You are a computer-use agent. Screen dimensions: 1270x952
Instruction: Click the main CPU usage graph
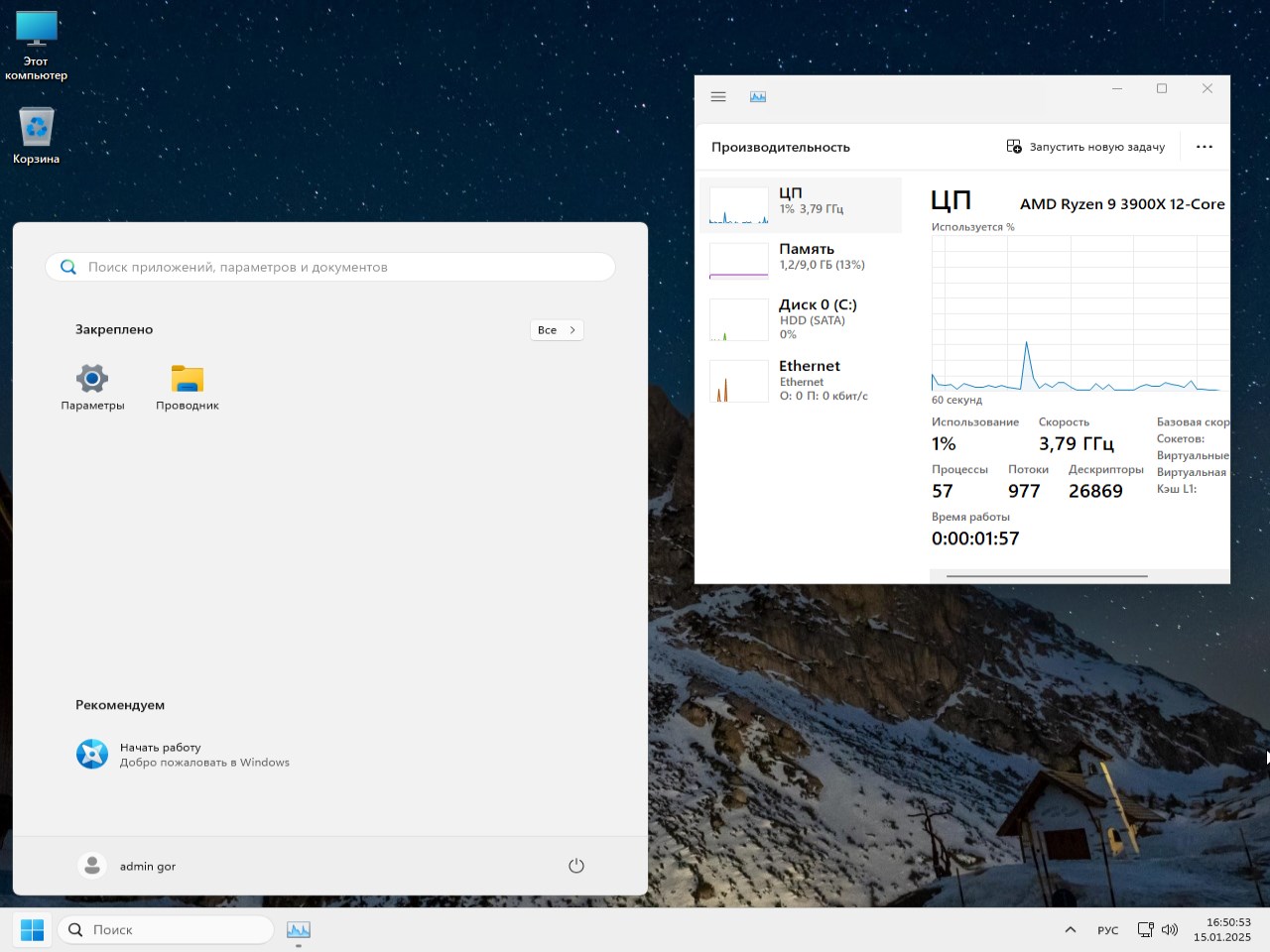pos(1080,313)
